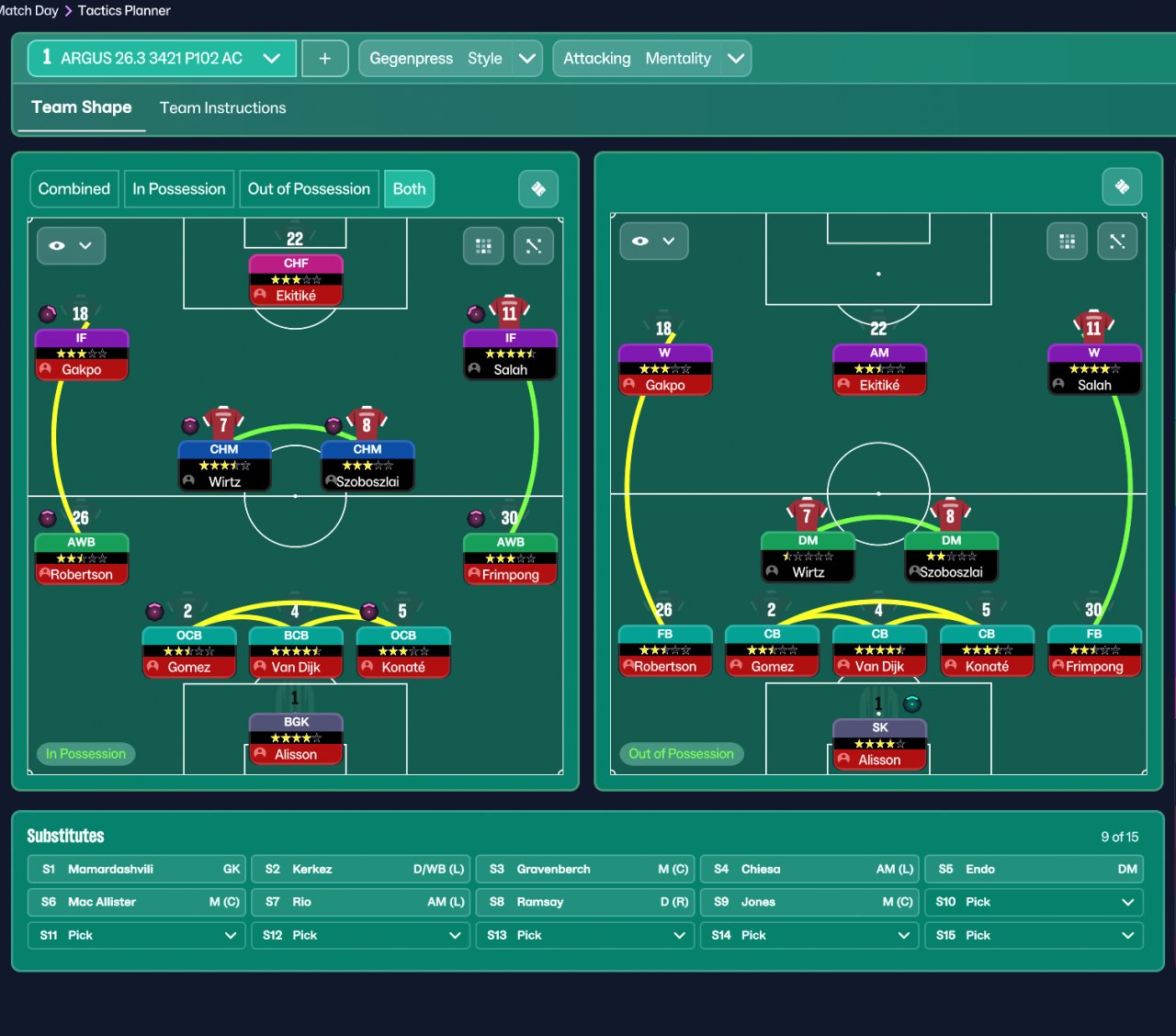Open the S11 Pick substitute dropdown
The height and width of the screenshot is (1036, 1176).
[x=137, y=935]
